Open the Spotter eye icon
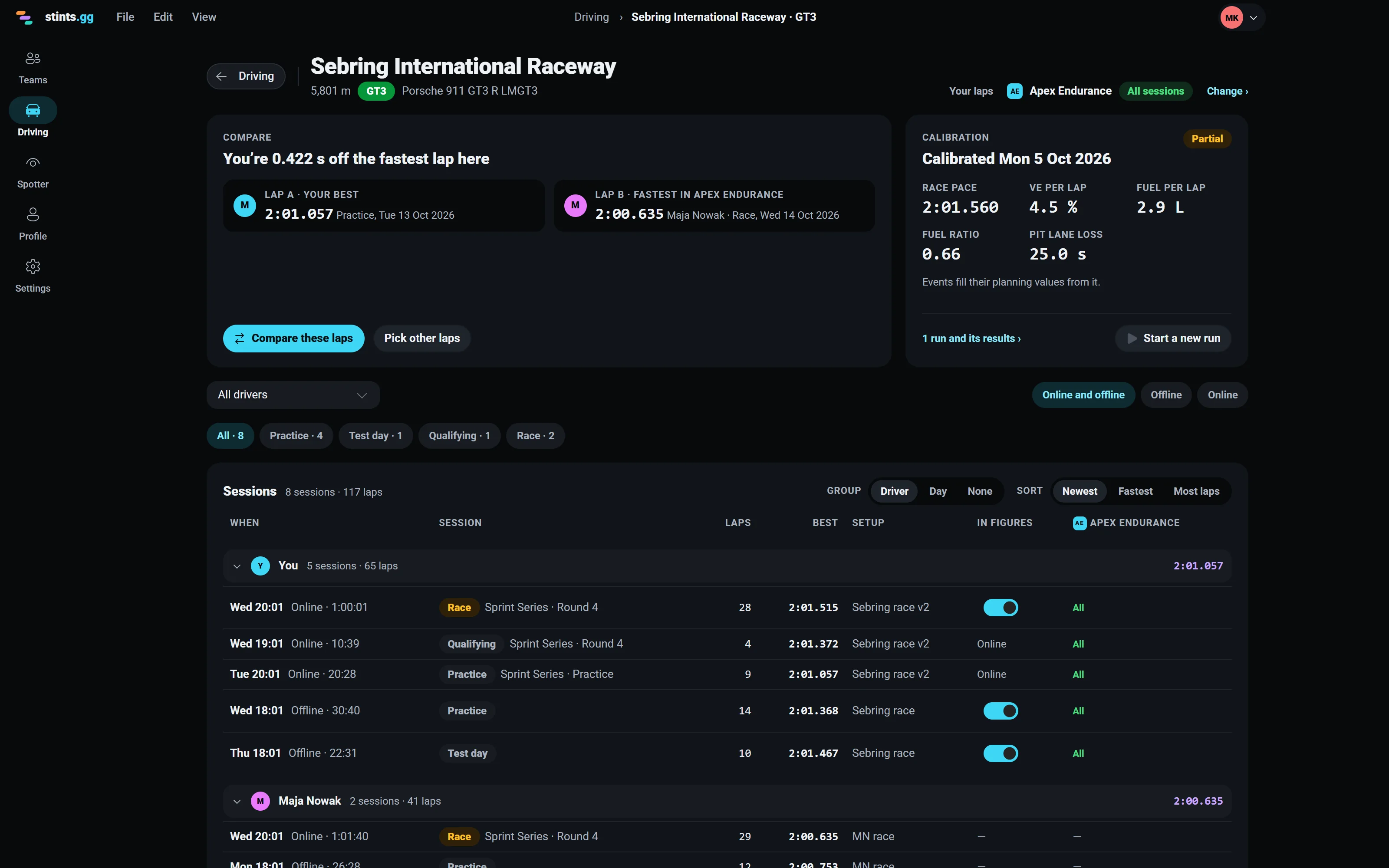 pos(33,162)
